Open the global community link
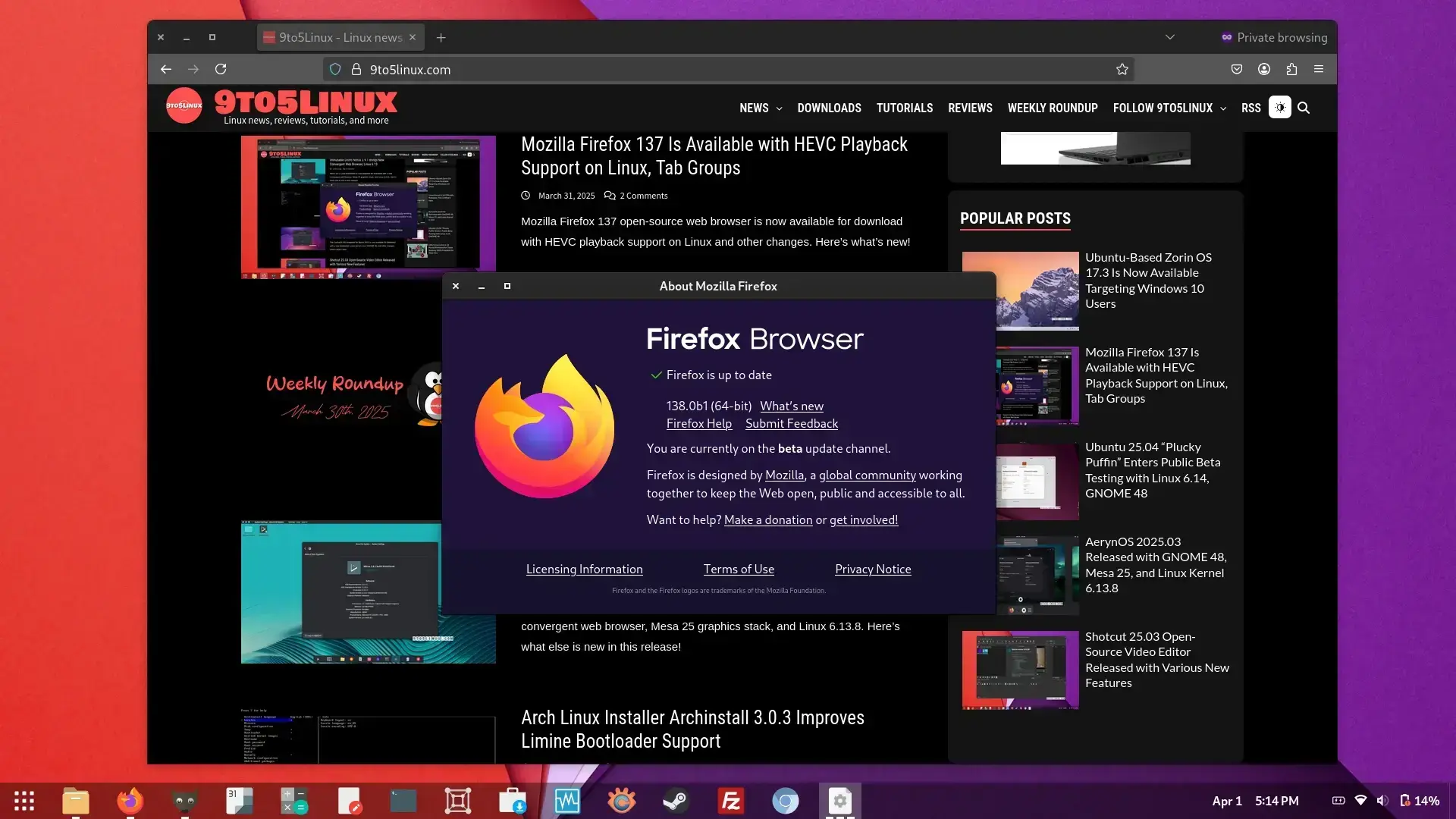The width and height of the screenshot is (1456, 819). (868, 475)
